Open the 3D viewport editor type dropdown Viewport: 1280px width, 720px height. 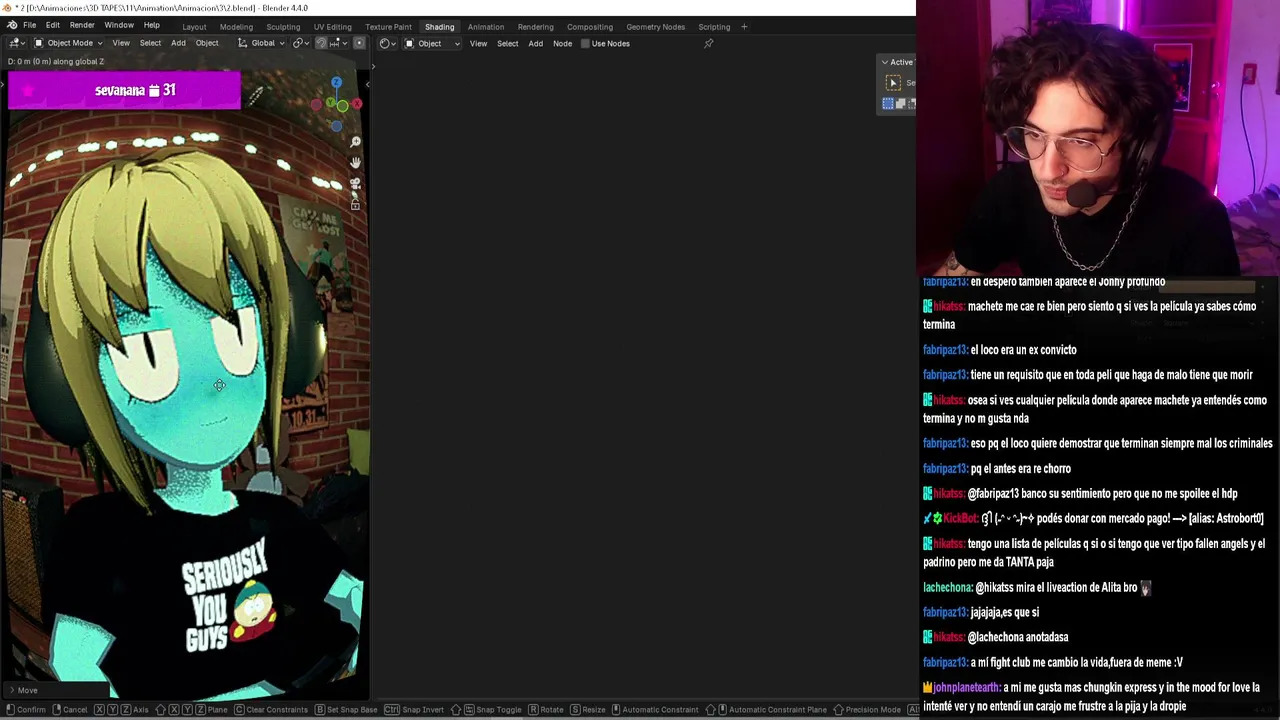click(16, 43)
